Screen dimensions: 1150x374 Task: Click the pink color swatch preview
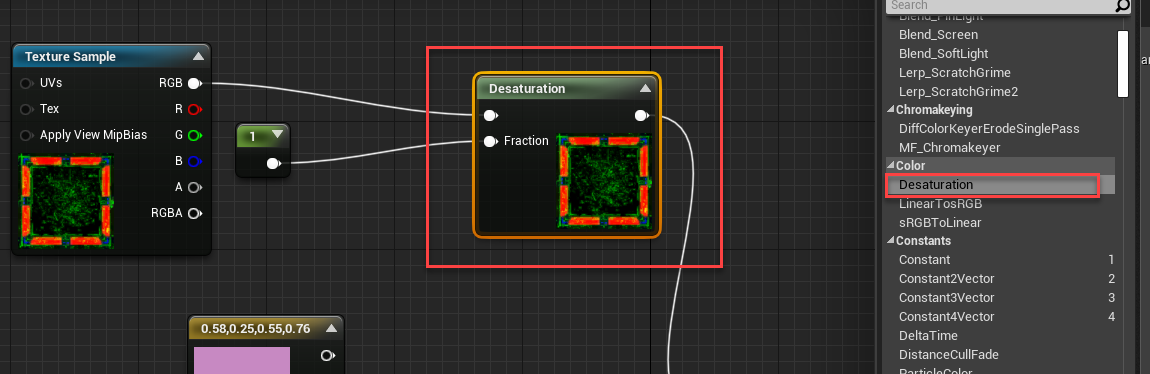pyautogui.click(x=242, y=360)
